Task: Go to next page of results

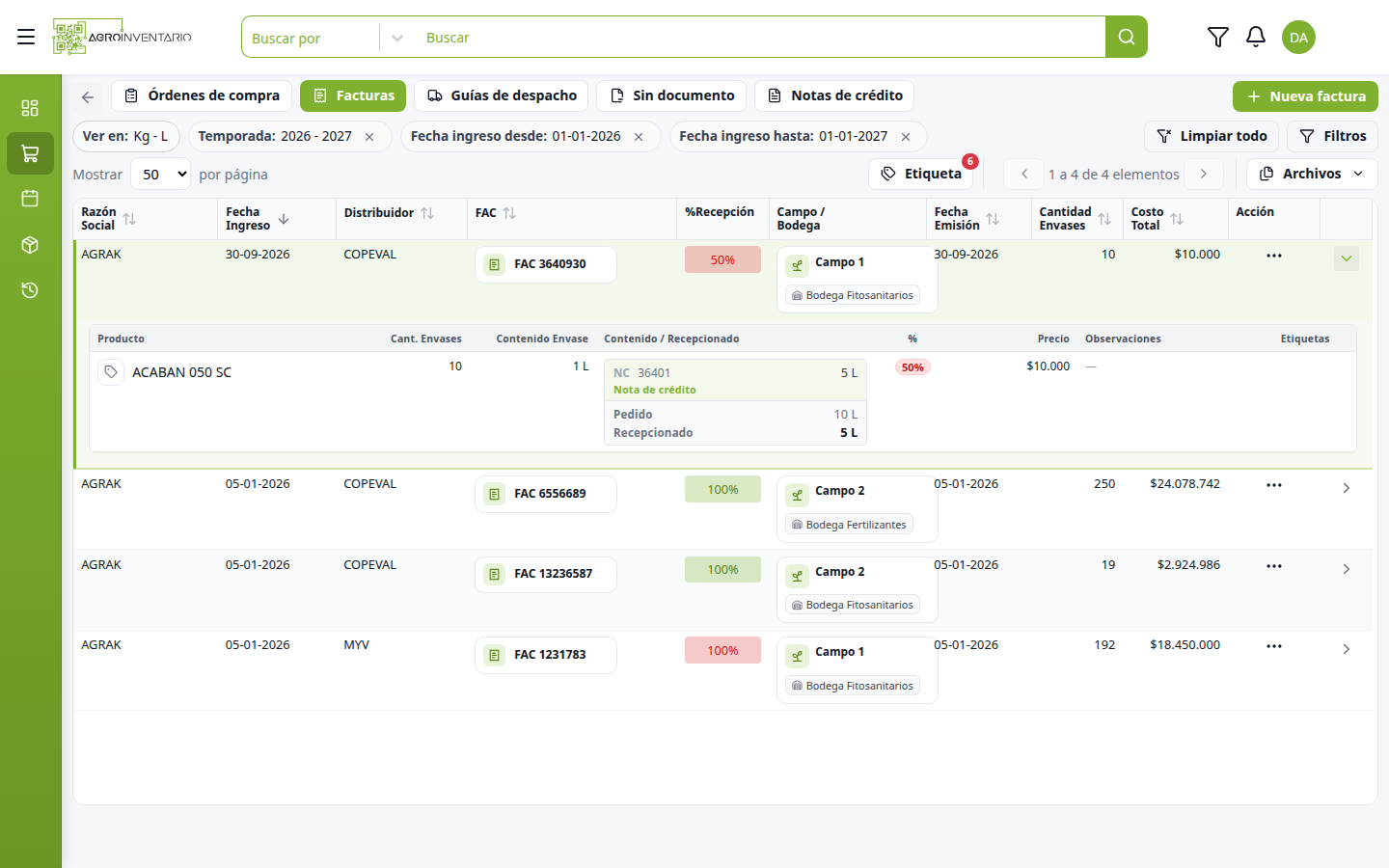Action: (1204, 174)
